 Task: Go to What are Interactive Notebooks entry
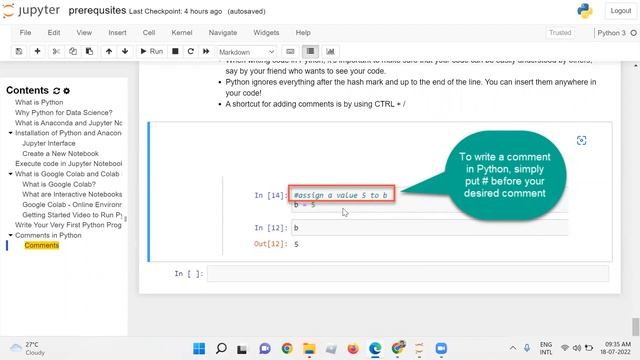[x=72, y=194]
